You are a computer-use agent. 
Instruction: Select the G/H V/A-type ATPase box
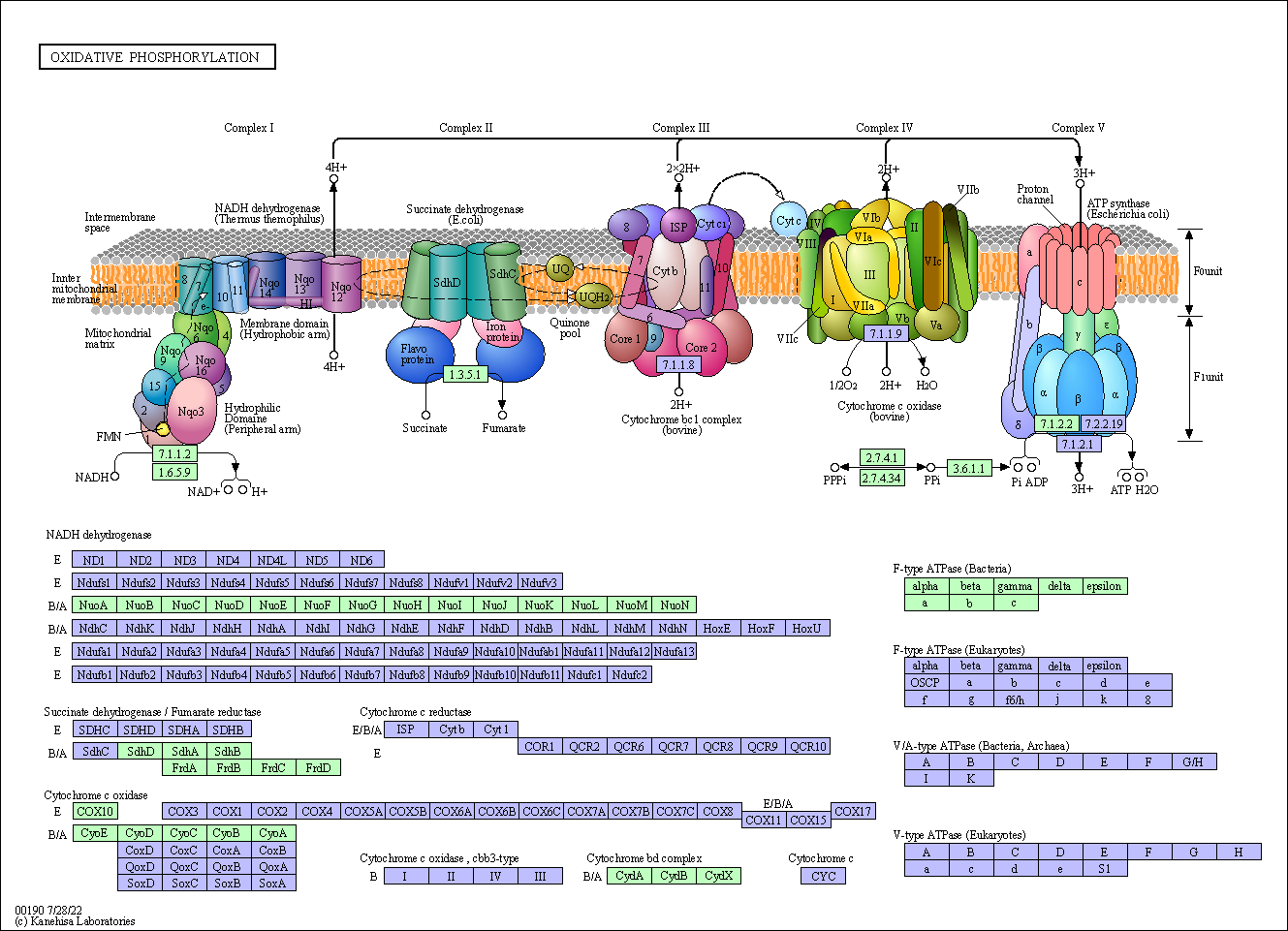pos(1193,761)
